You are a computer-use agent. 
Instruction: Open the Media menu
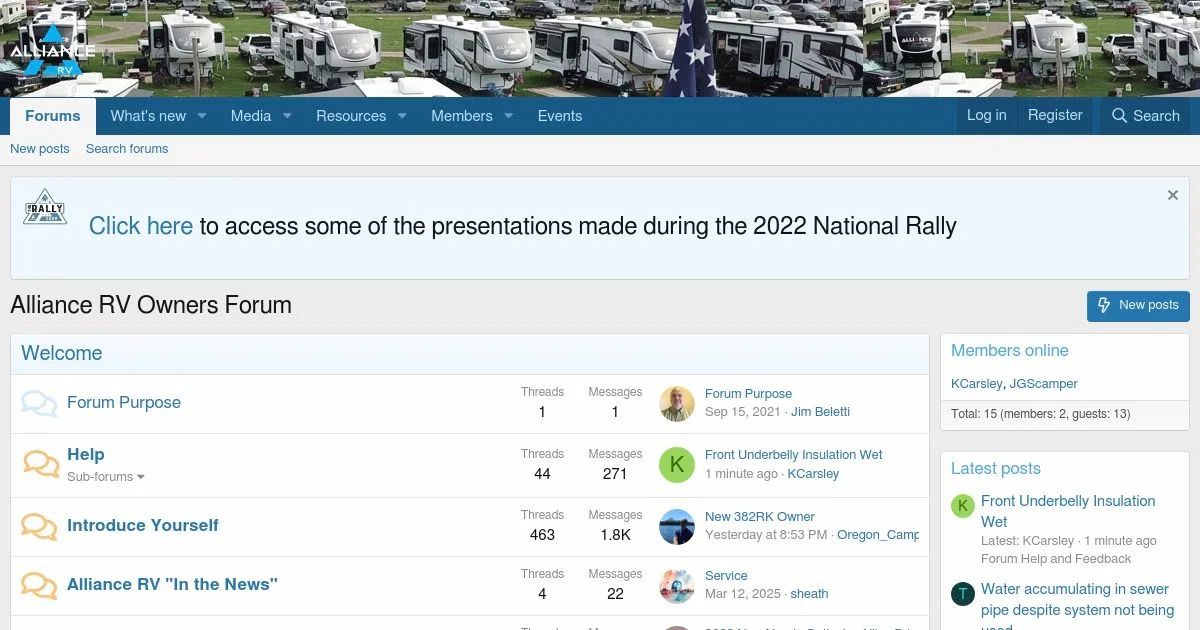pos(251,116)
